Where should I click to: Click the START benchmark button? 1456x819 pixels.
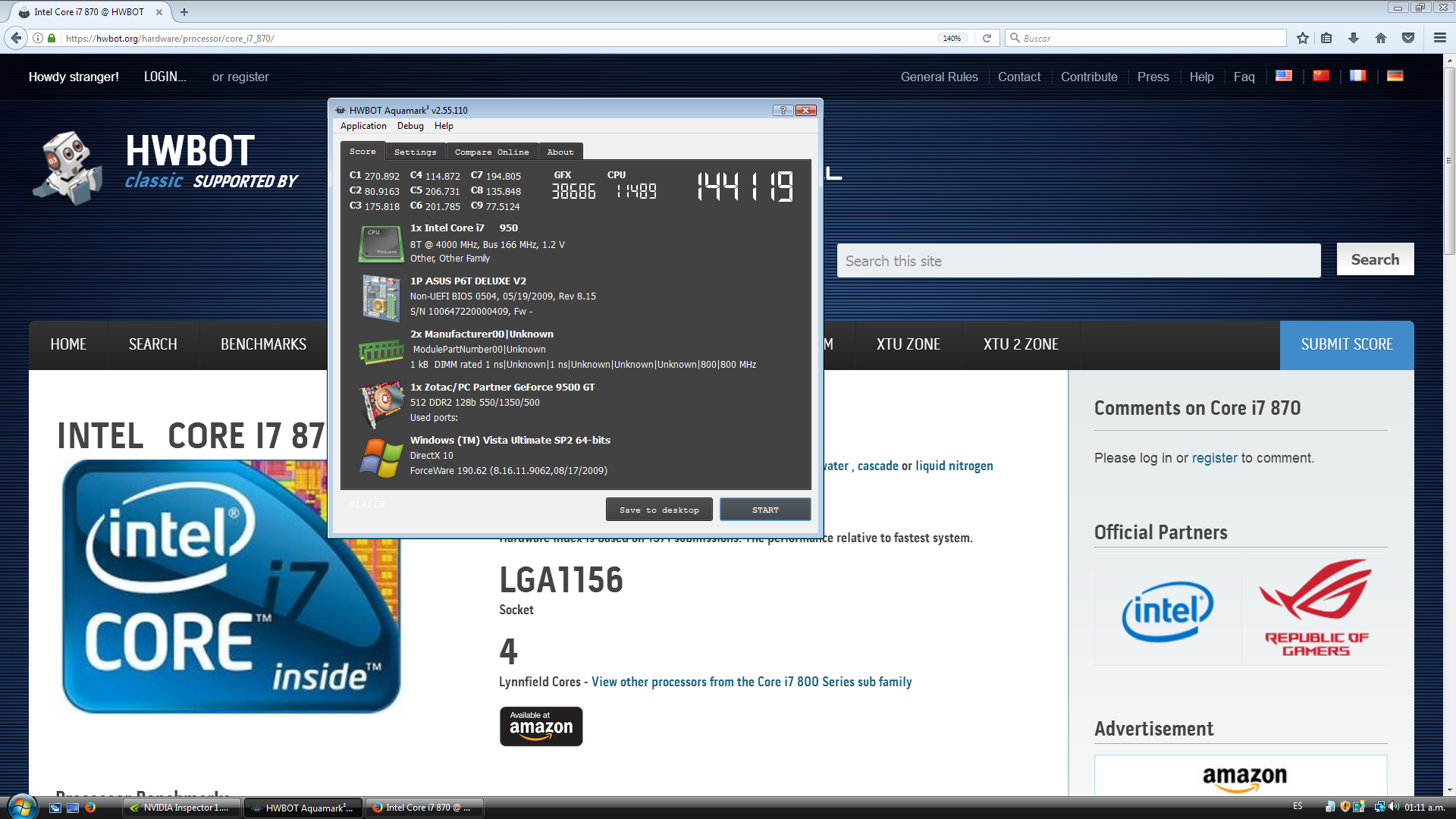[x=765, y=510]
